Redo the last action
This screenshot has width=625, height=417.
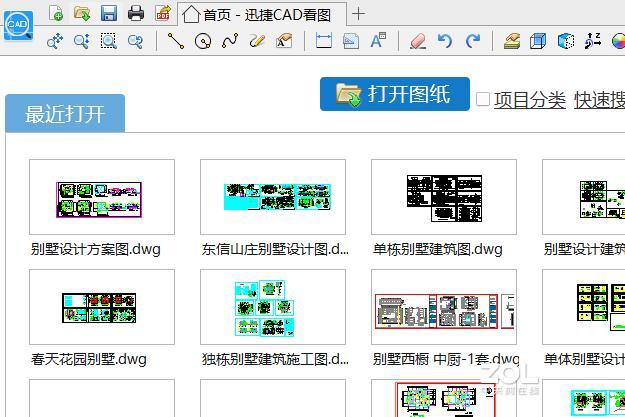pos(472,41)
